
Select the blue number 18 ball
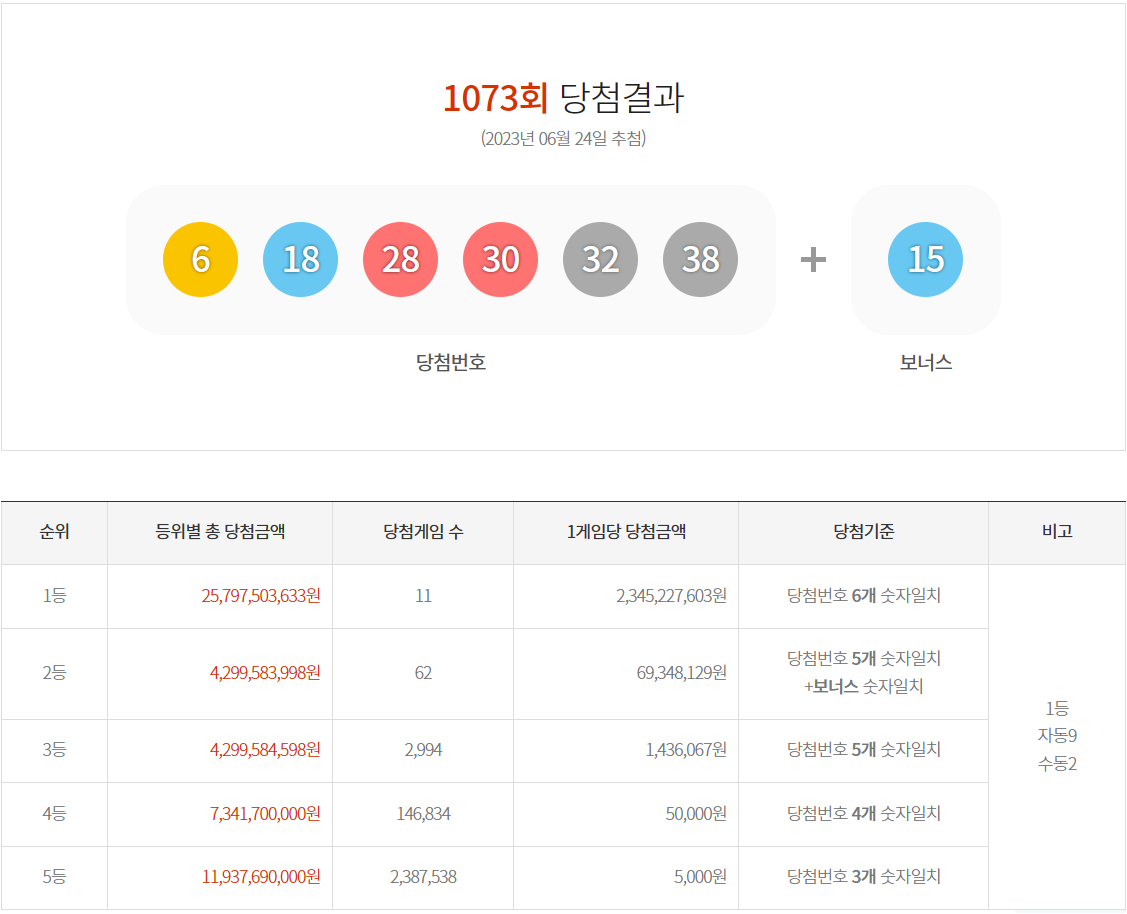(300, 260)
